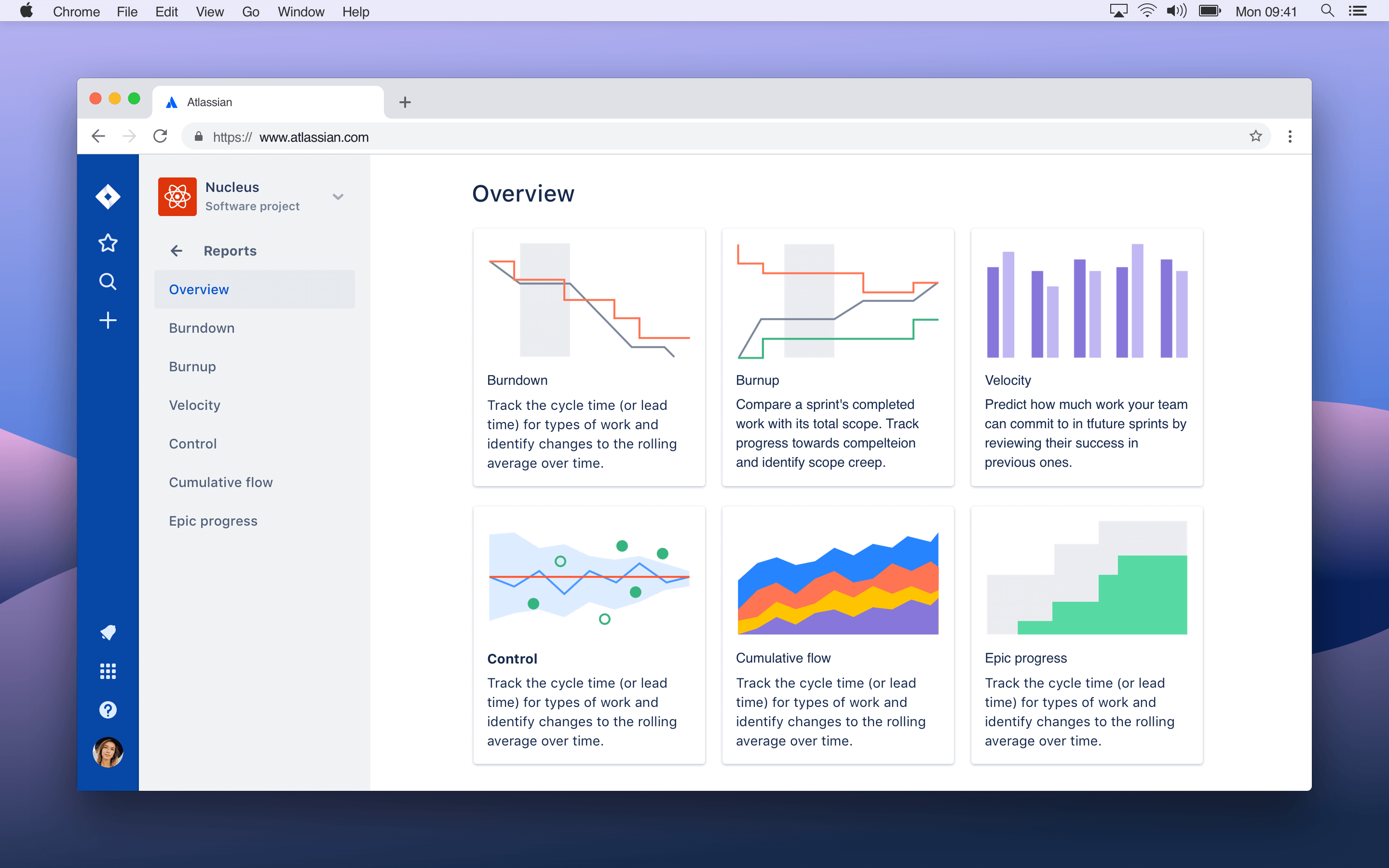Click the help question mark icon
This screenshot has width=1389, height=868.
tap(107, 711)
